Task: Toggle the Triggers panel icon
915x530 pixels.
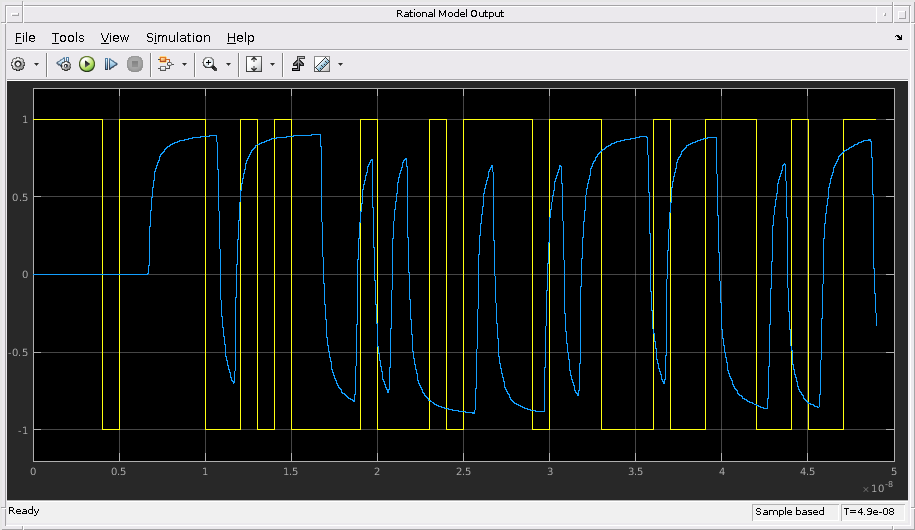Action: tap(298, 64)
